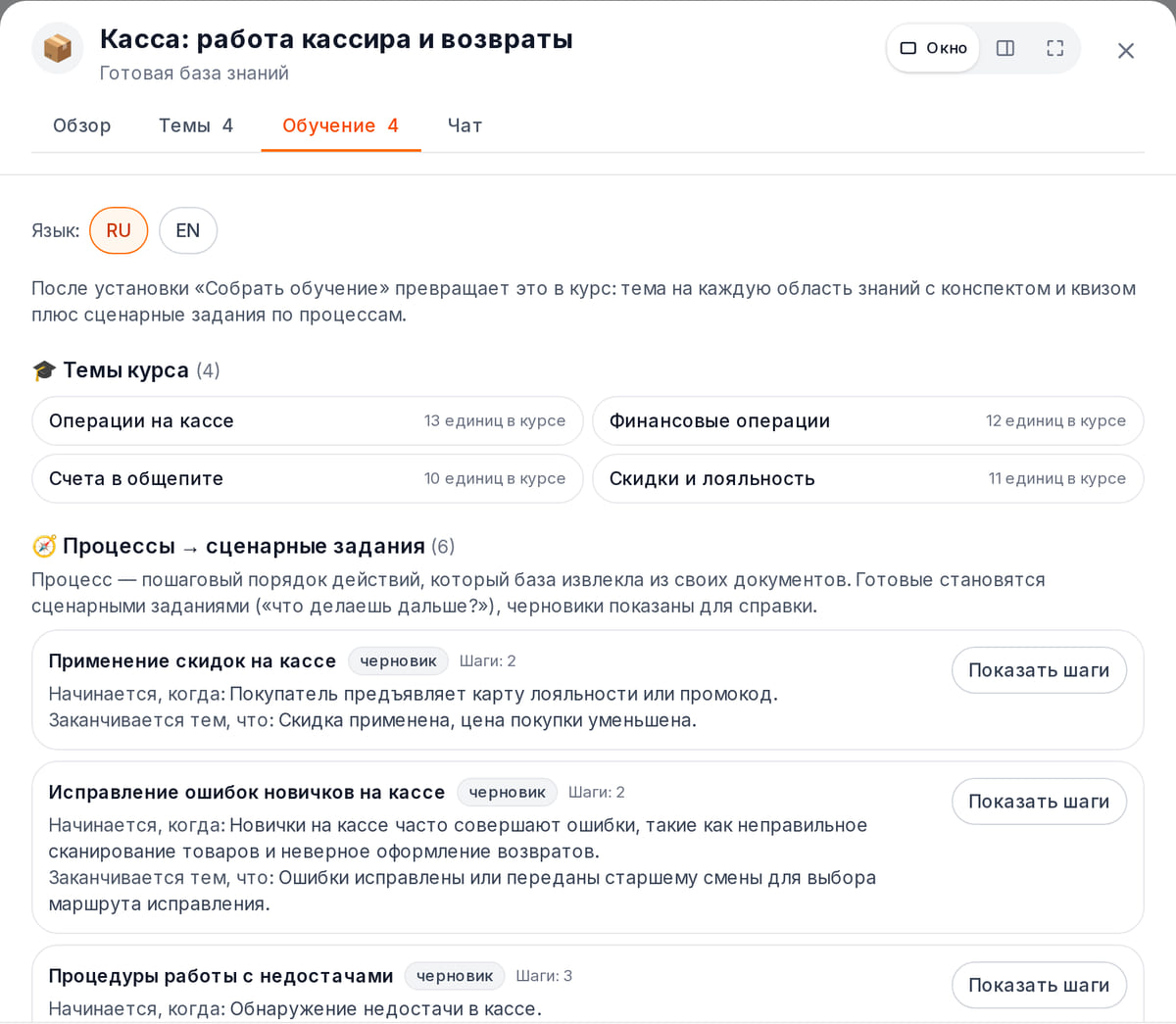This screenshot has width=1176, height=1024.
Task: Open the Обзор tab
Action: click(82, 125)
